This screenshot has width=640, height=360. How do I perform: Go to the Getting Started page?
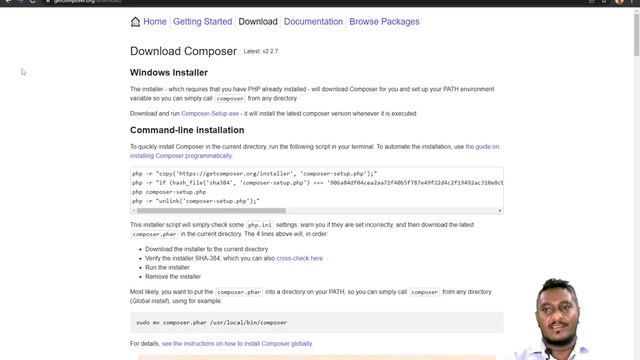click(202, 22)
